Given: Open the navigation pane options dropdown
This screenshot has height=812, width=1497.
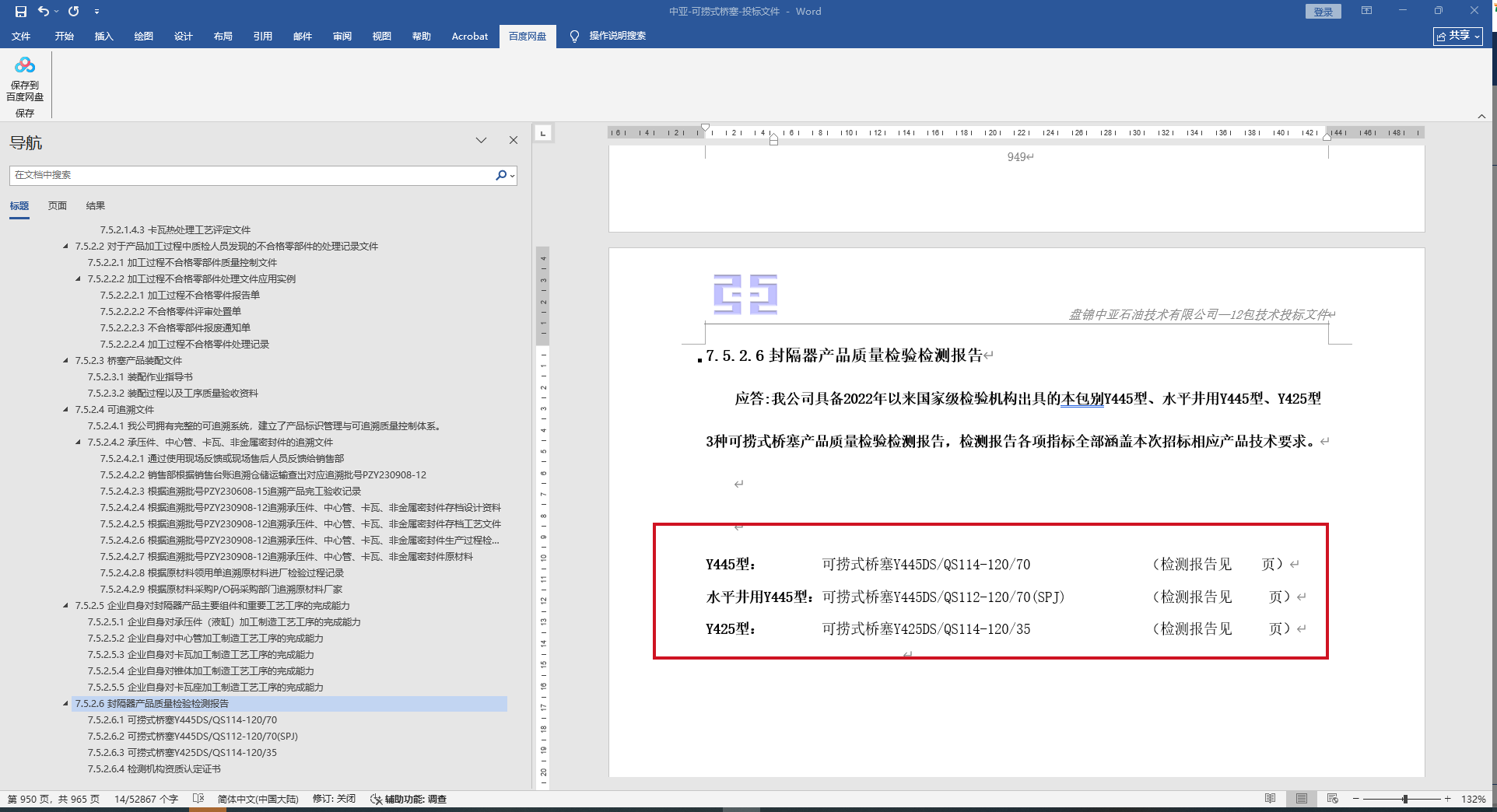Looking at the screenshot, I should point(481,141).
